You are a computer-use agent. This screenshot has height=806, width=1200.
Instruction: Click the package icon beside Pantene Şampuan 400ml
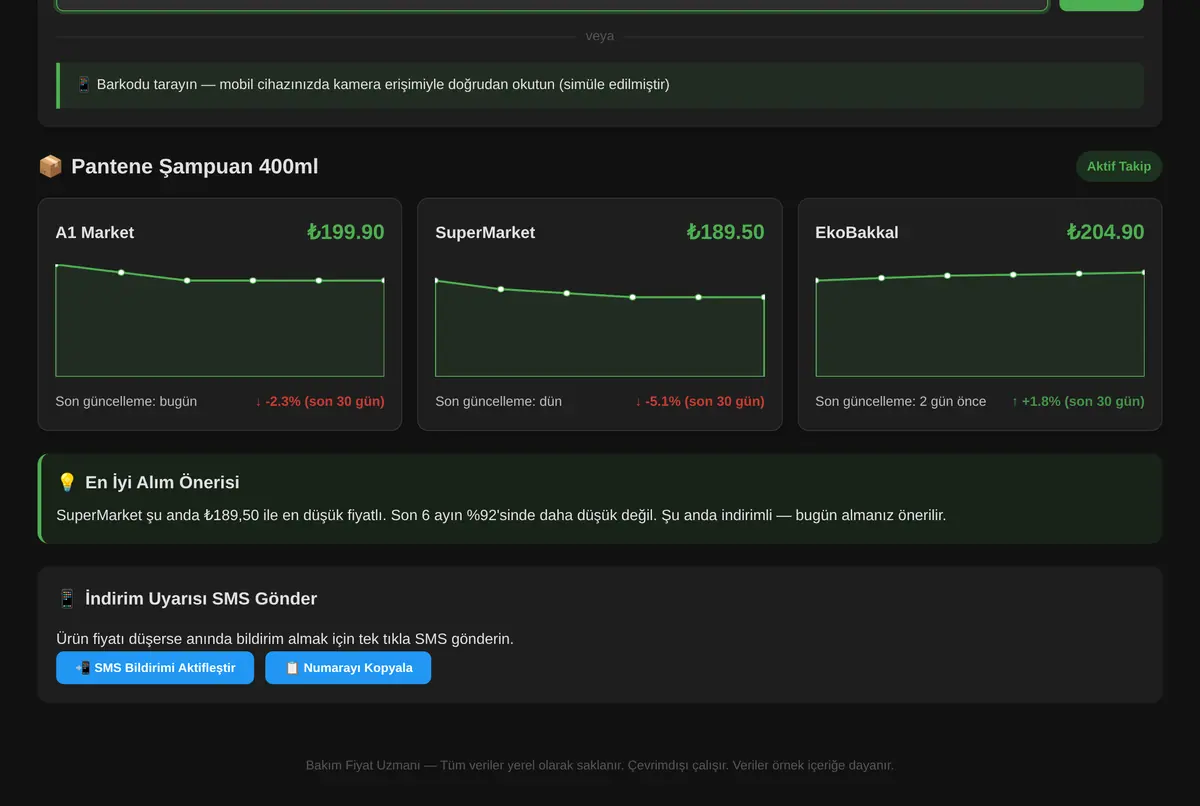[50, 166]
